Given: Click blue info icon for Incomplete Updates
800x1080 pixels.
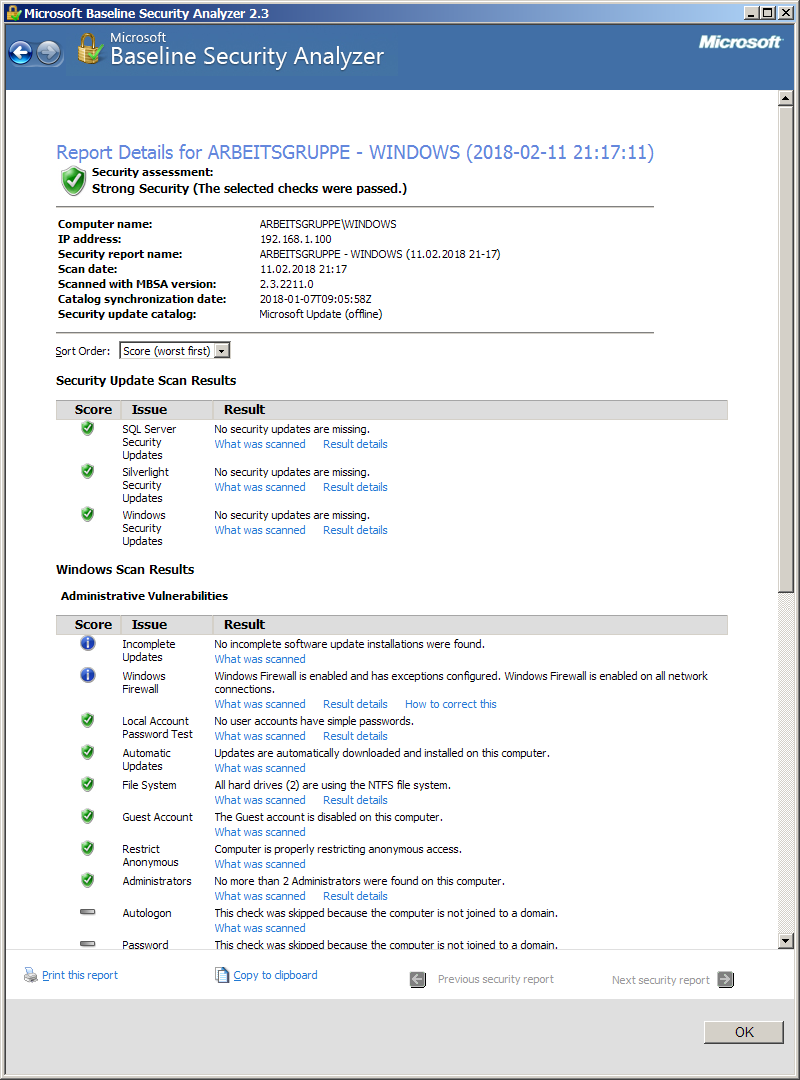Looking at the screenshot, I should (x=88, y=643).
